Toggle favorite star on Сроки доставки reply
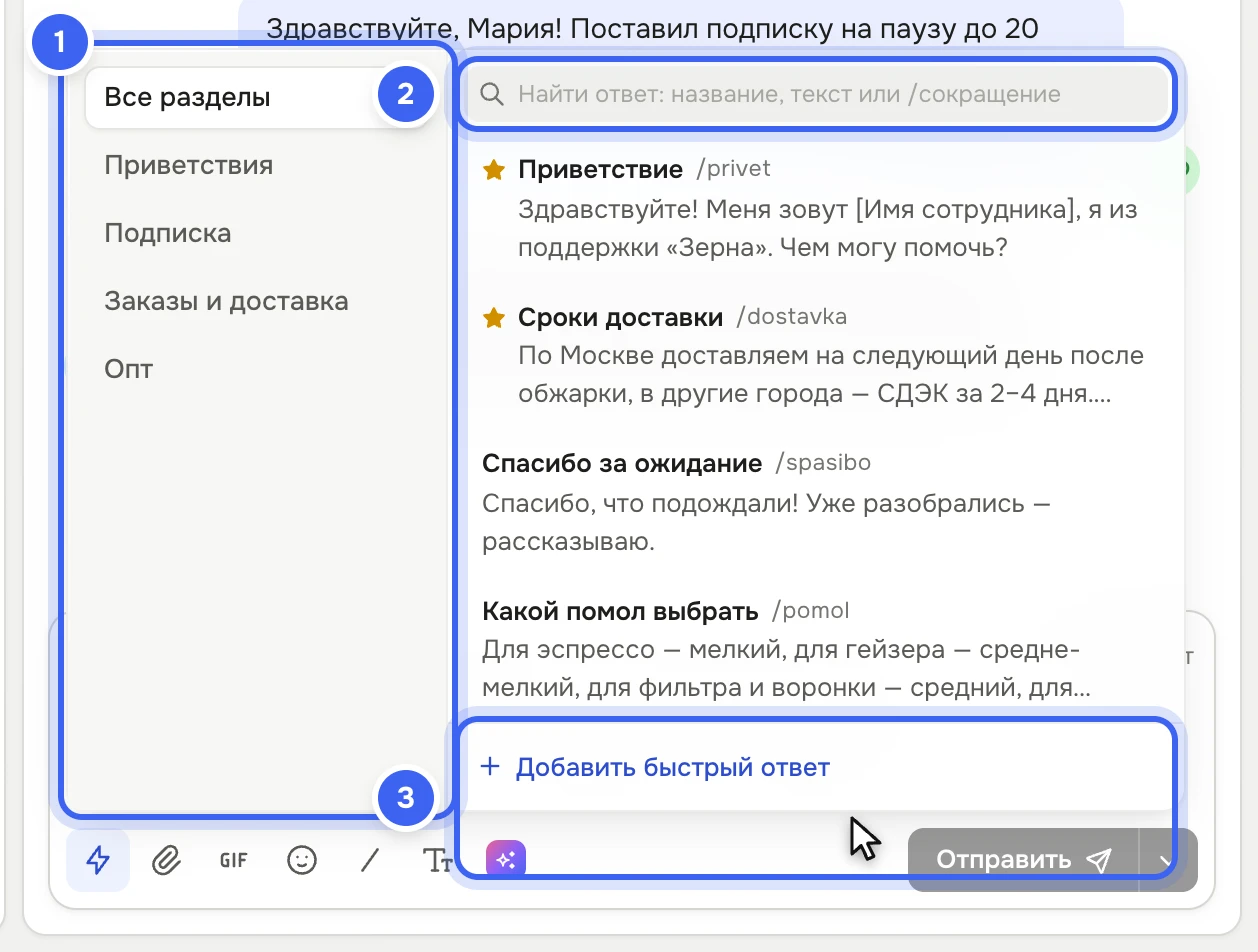Screen dimensions: 1258x952 point(493,318)
